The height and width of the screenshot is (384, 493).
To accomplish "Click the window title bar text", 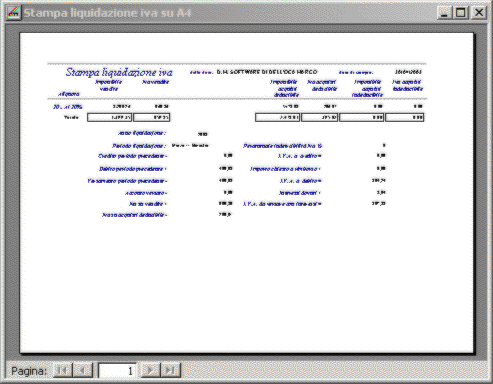I will click(107, 13).
